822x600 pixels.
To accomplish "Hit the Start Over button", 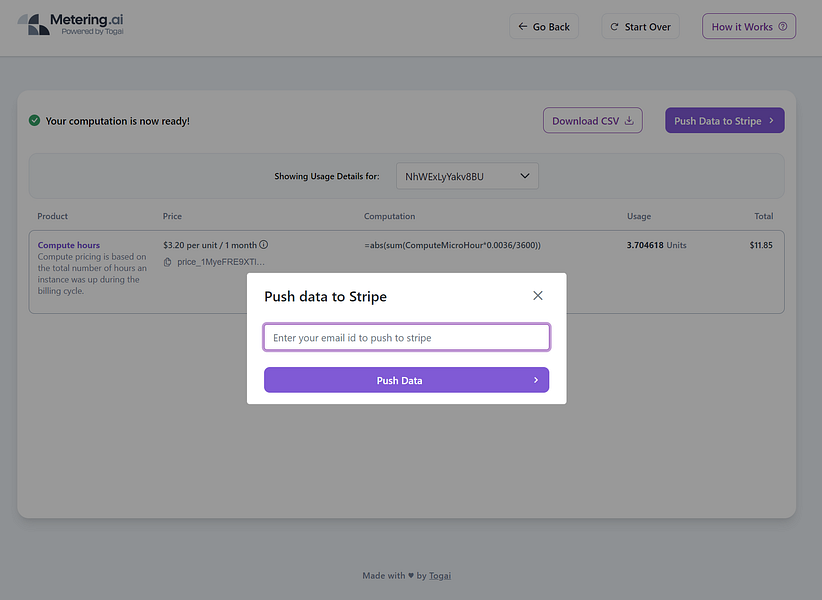I will coord(640,27).
